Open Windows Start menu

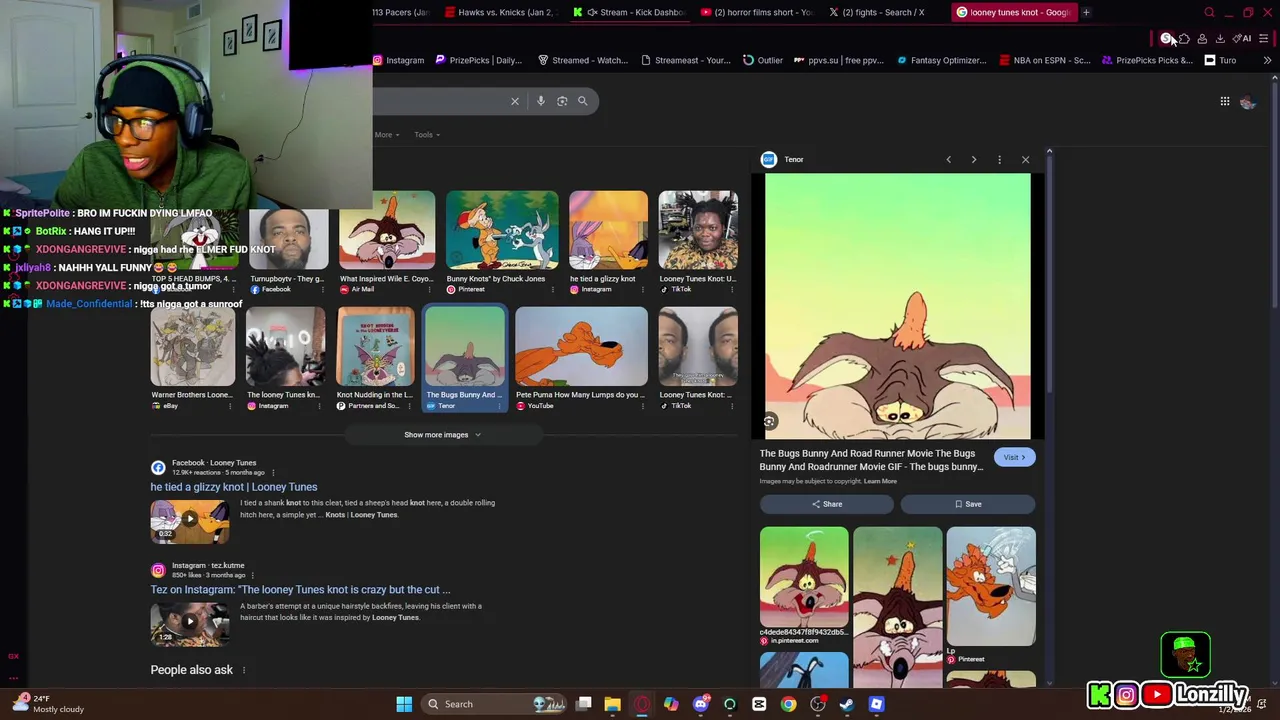click(404, 704)
